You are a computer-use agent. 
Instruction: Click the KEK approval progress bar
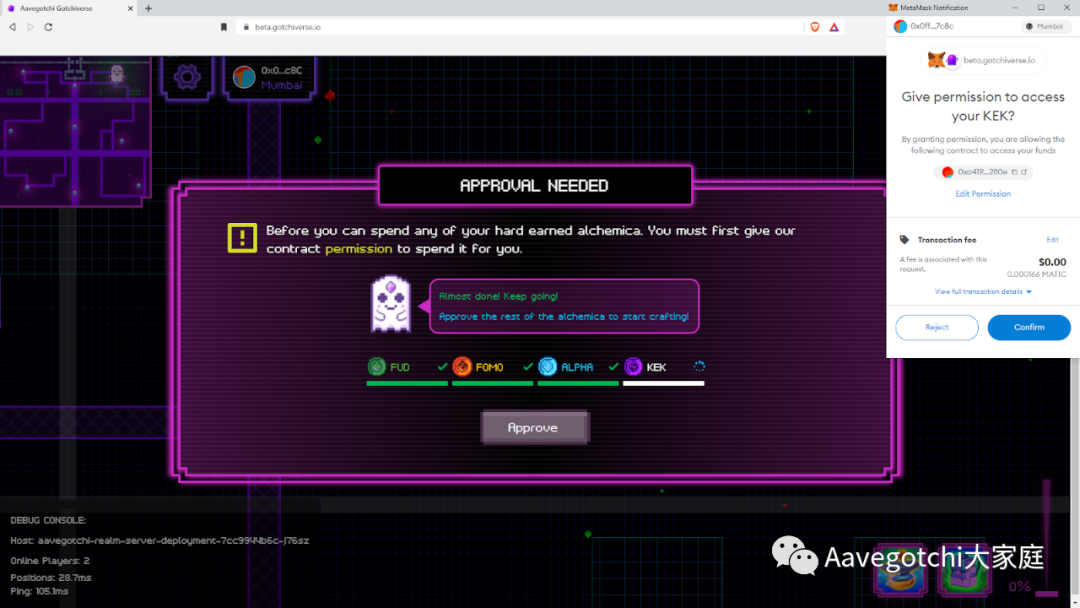pyautogui.click(x=663, y=384)
